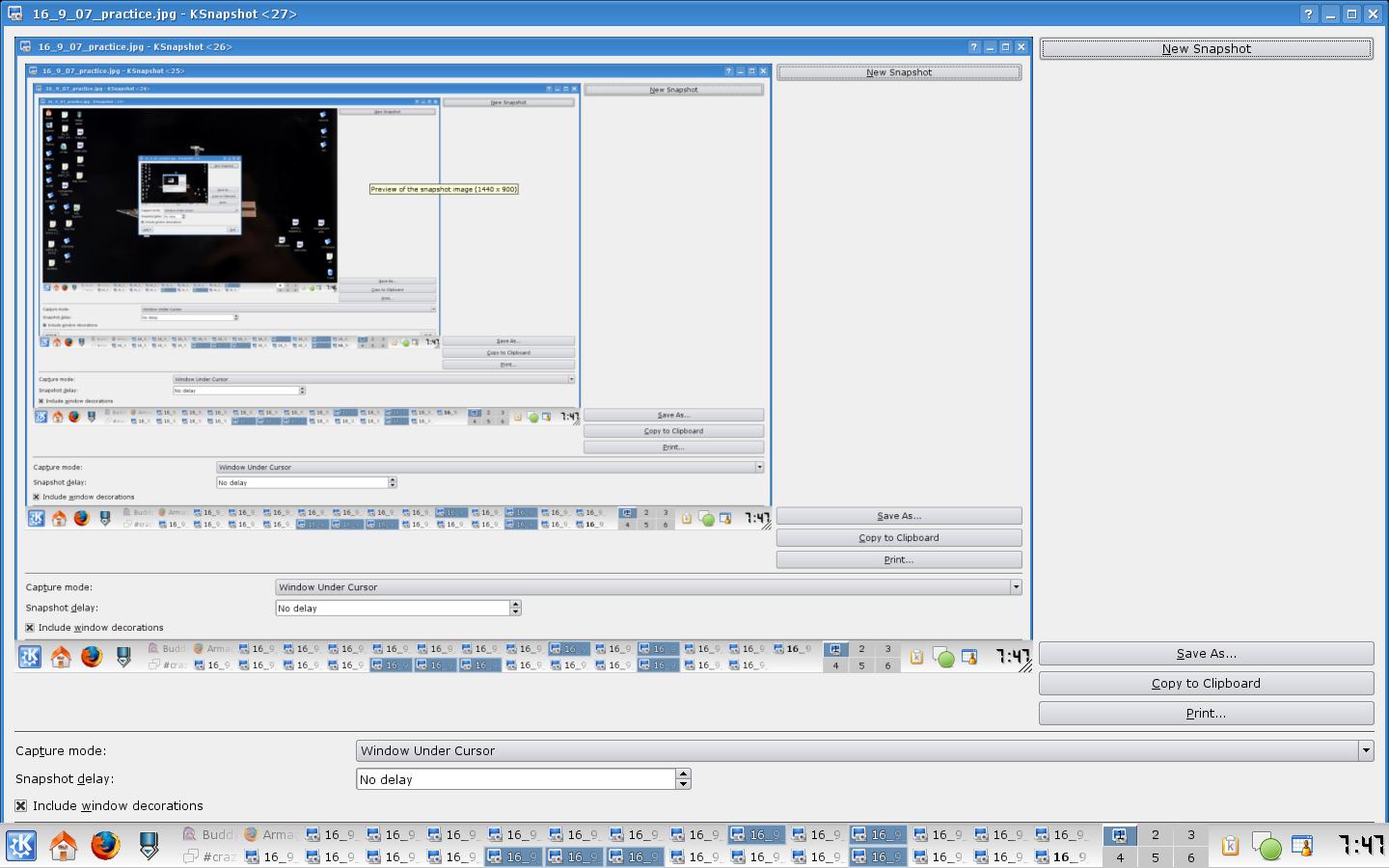
Task: Open the calendar reminder tray icon
Action: [1302, 846]
